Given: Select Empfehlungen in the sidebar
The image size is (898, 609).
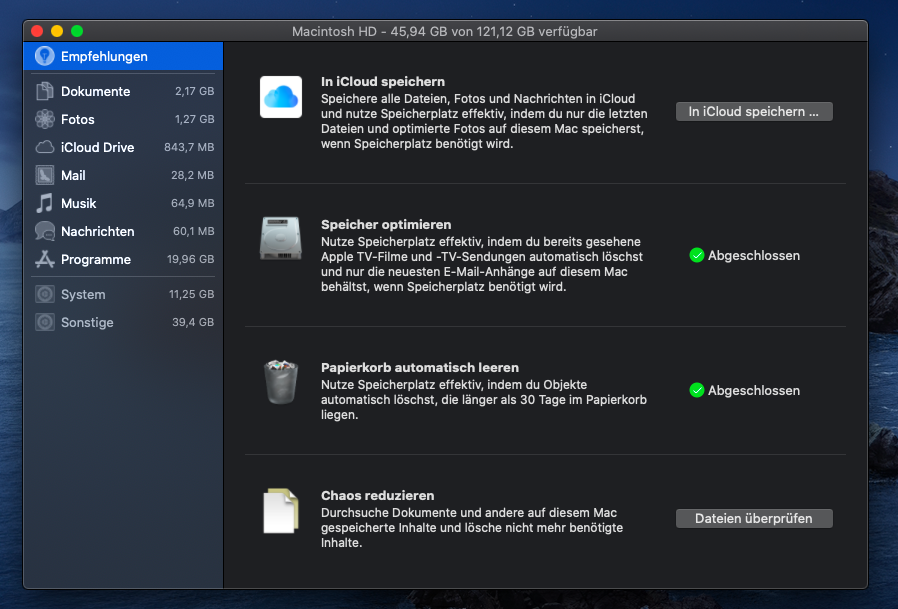Looking at the screenshot, I should click(x=104, y=57).
